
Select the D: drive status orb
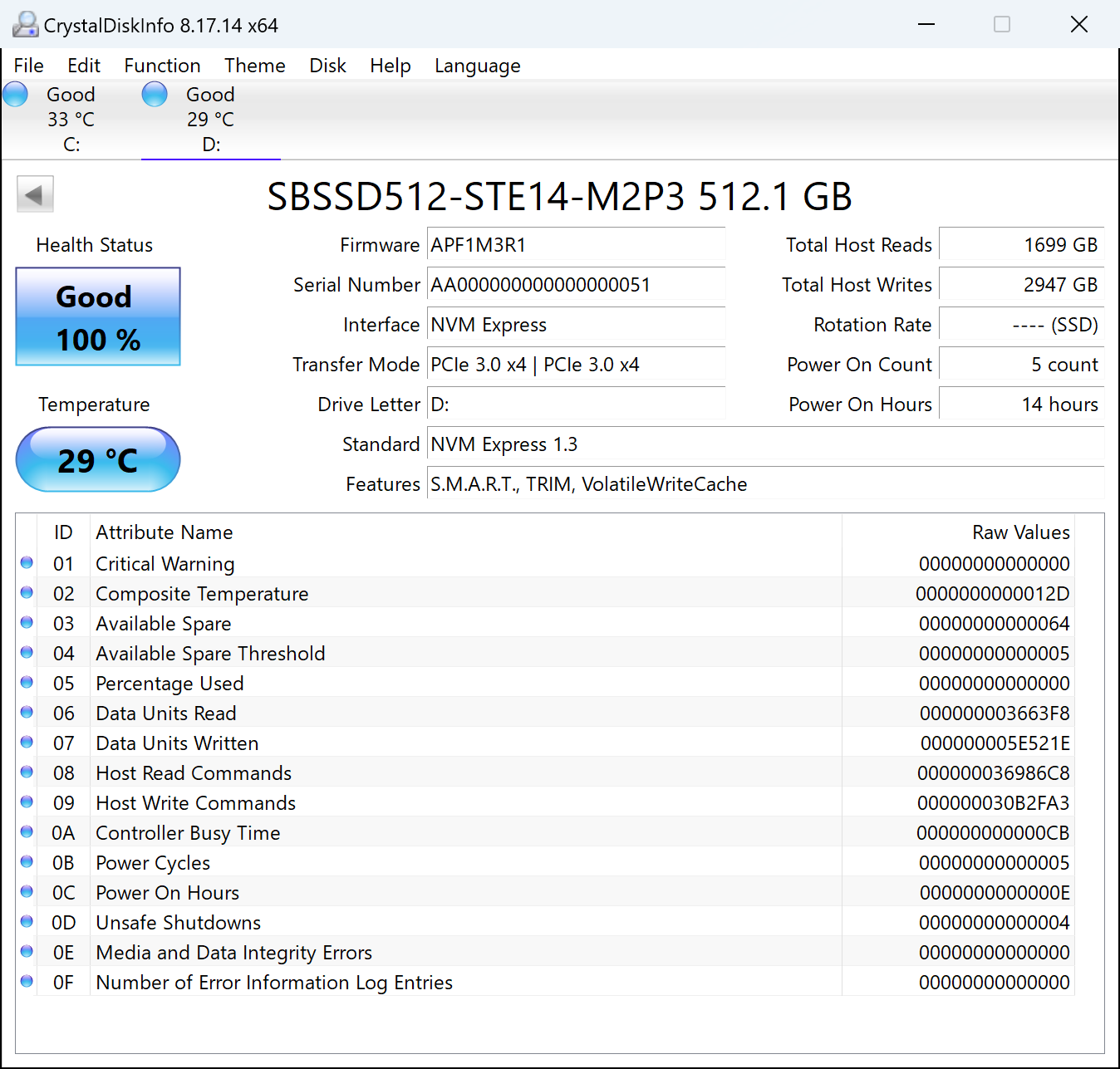tap(155, 95)
